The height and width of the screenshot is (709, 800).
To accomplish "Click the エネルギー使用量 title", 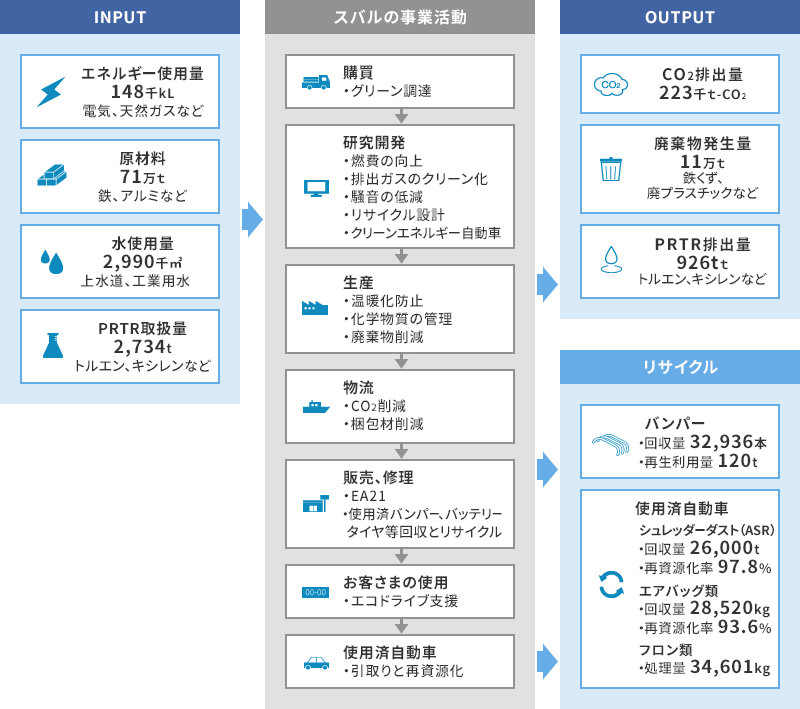I will [x=143, y=73].
